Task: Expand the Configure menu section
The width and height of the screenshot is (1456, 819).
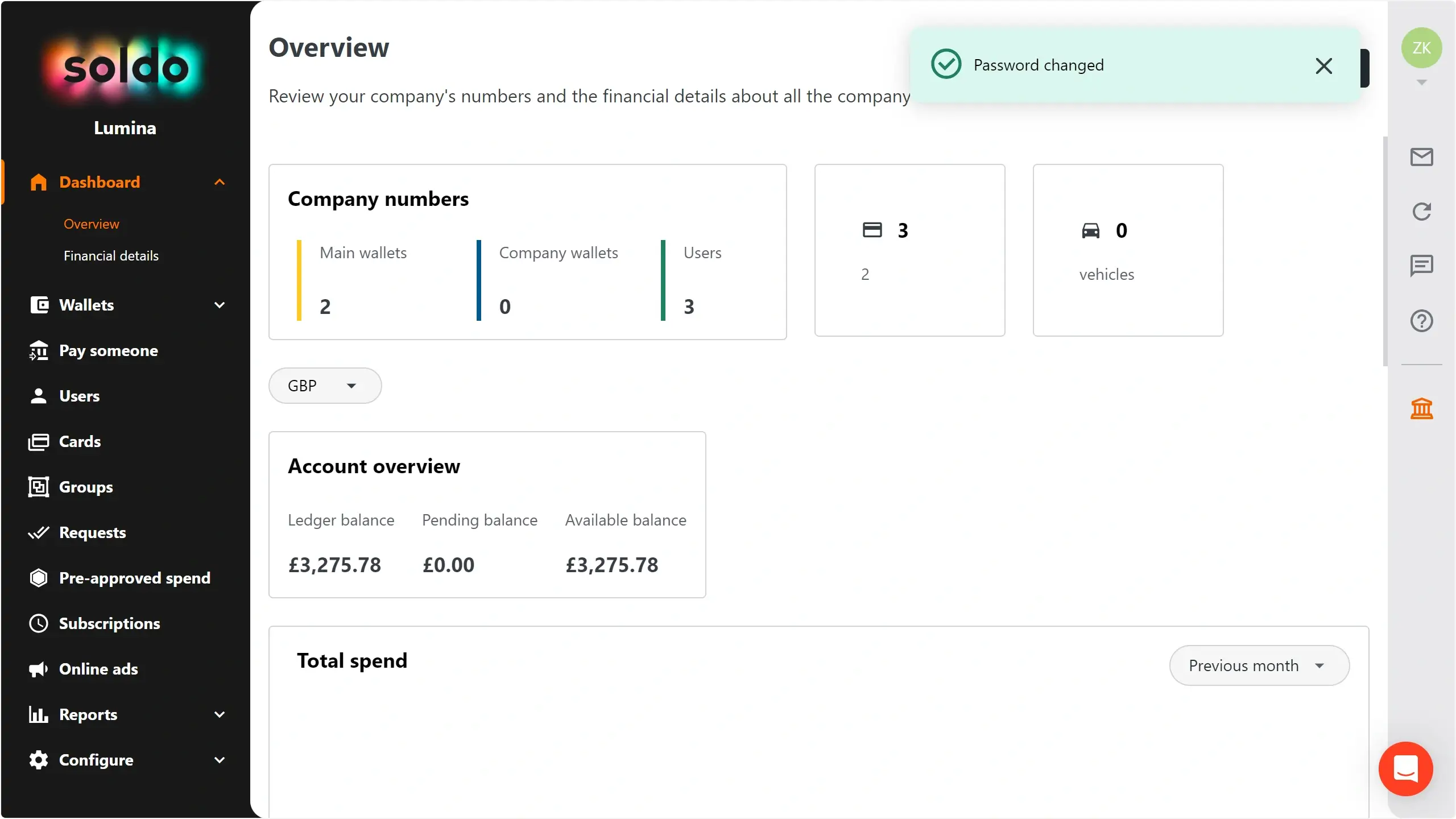Action: click(126, 760)
